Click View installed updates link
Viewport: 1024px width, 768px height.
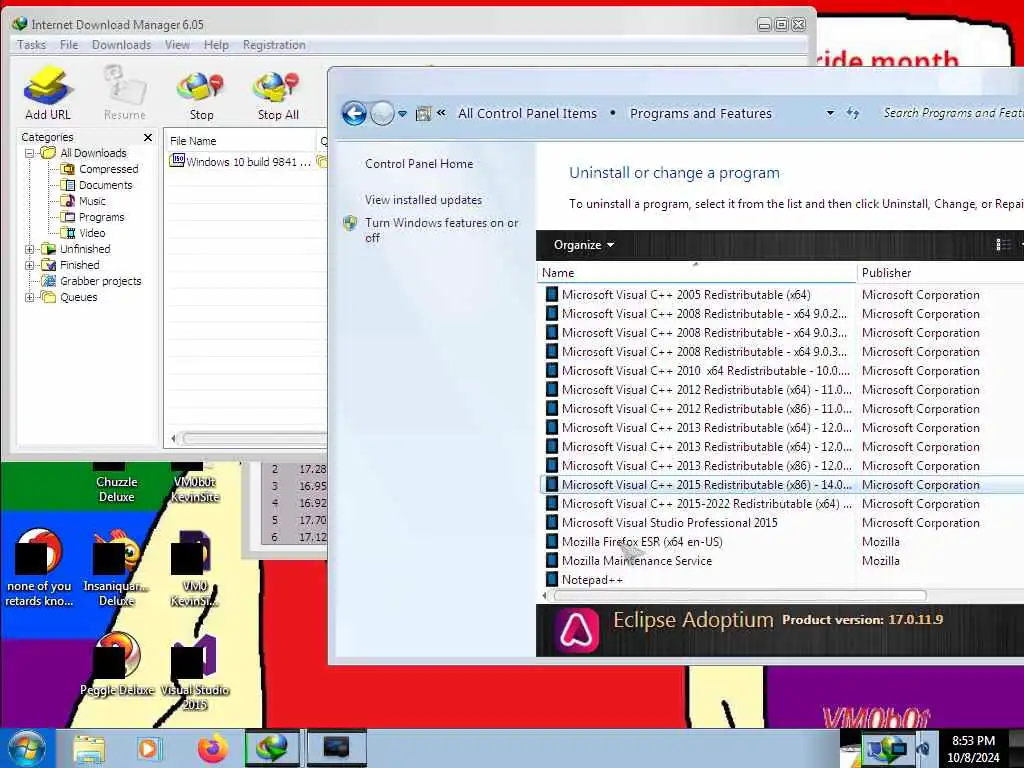click(423, 200)
